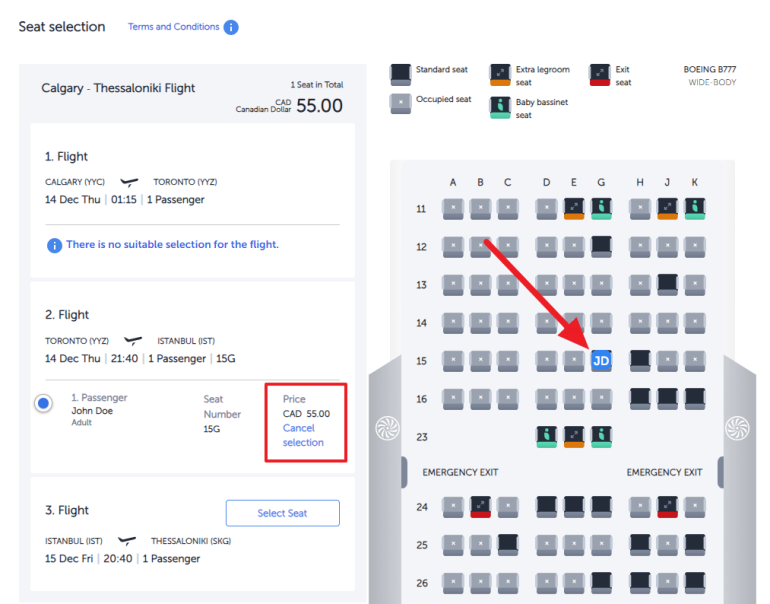This screenshot has width=770, height=604.
Task: Click the no suitable selection info icon
Action: (x=54, y=245)
